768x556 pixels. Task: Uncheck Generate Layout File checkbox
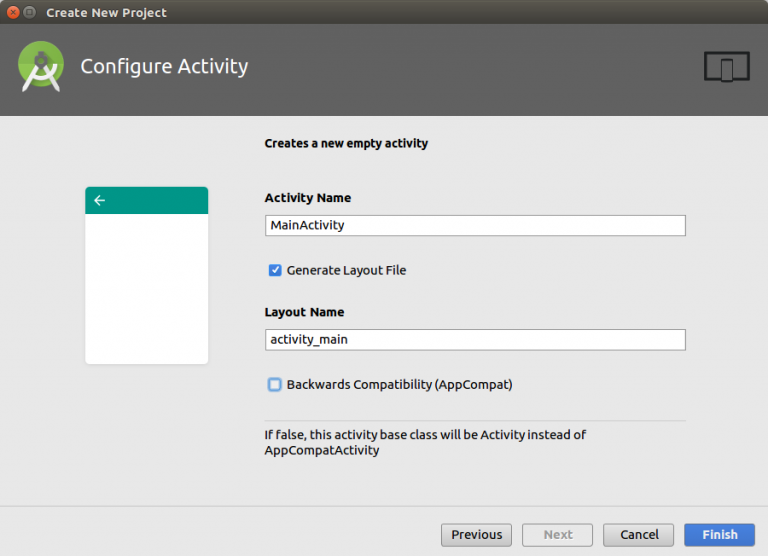point(275,270)
